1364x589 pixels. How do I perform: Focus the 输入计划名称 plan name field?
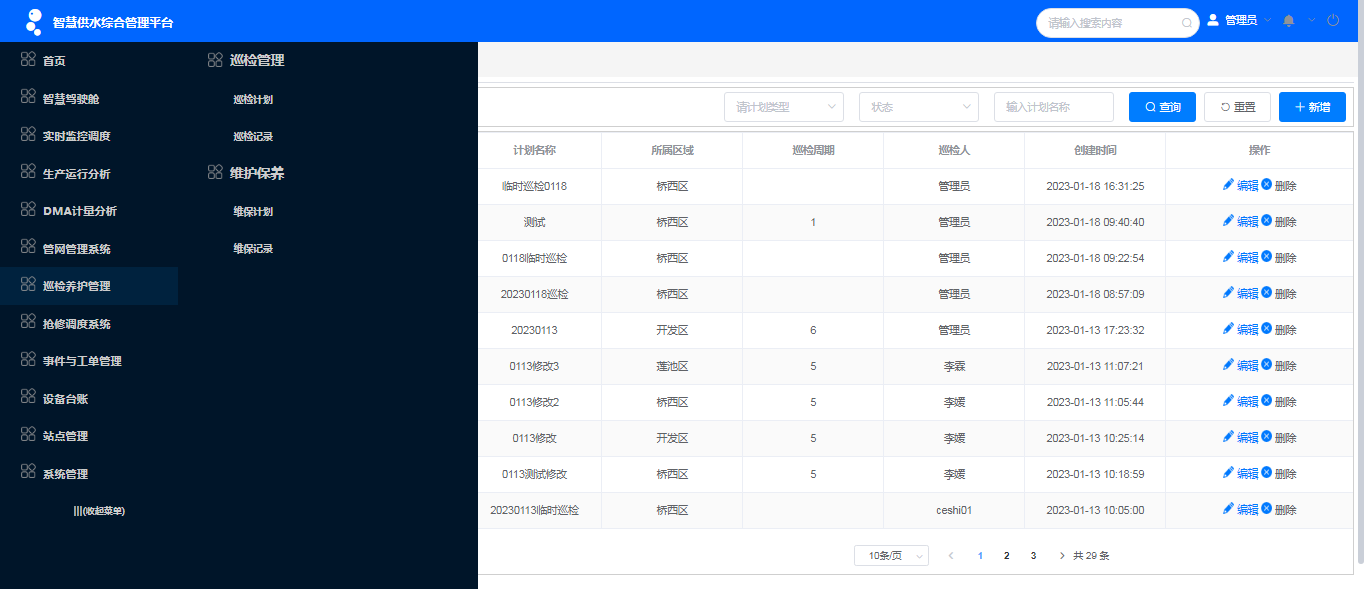pos(1054,107)
